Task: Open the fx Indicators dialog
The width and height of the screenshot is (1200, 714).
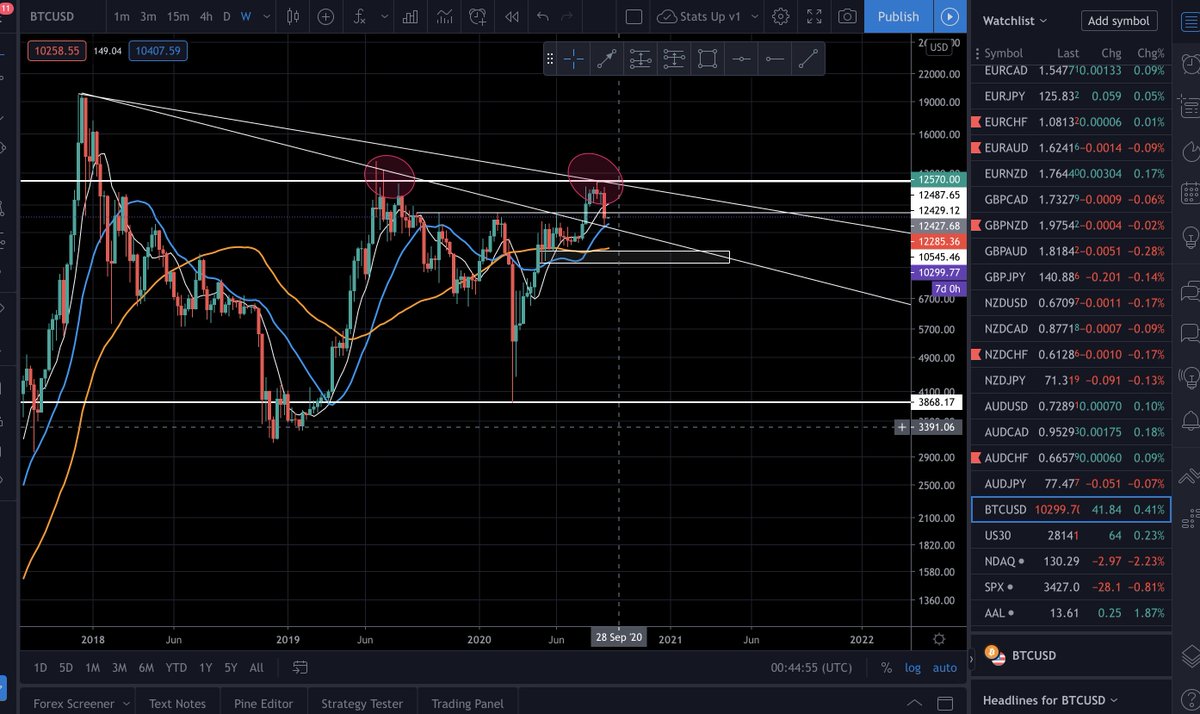Action: [360, 17]
